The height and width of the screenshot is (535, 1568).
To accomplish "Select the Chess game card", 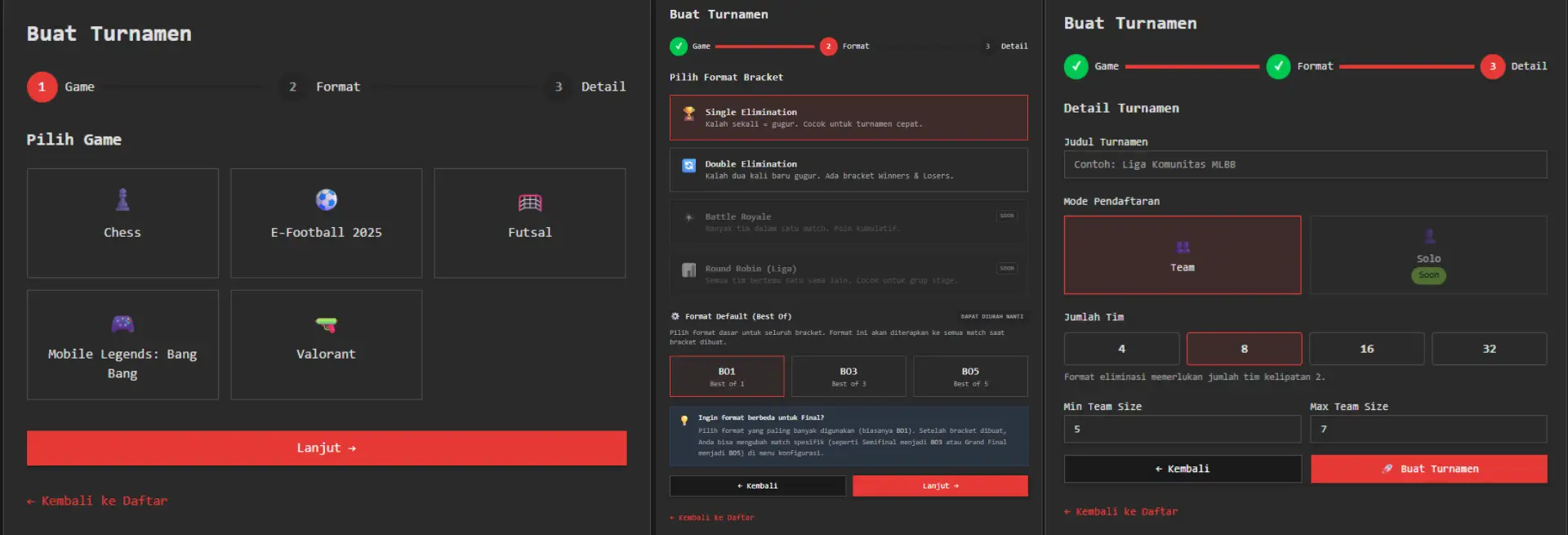I will tap(122, 223).
